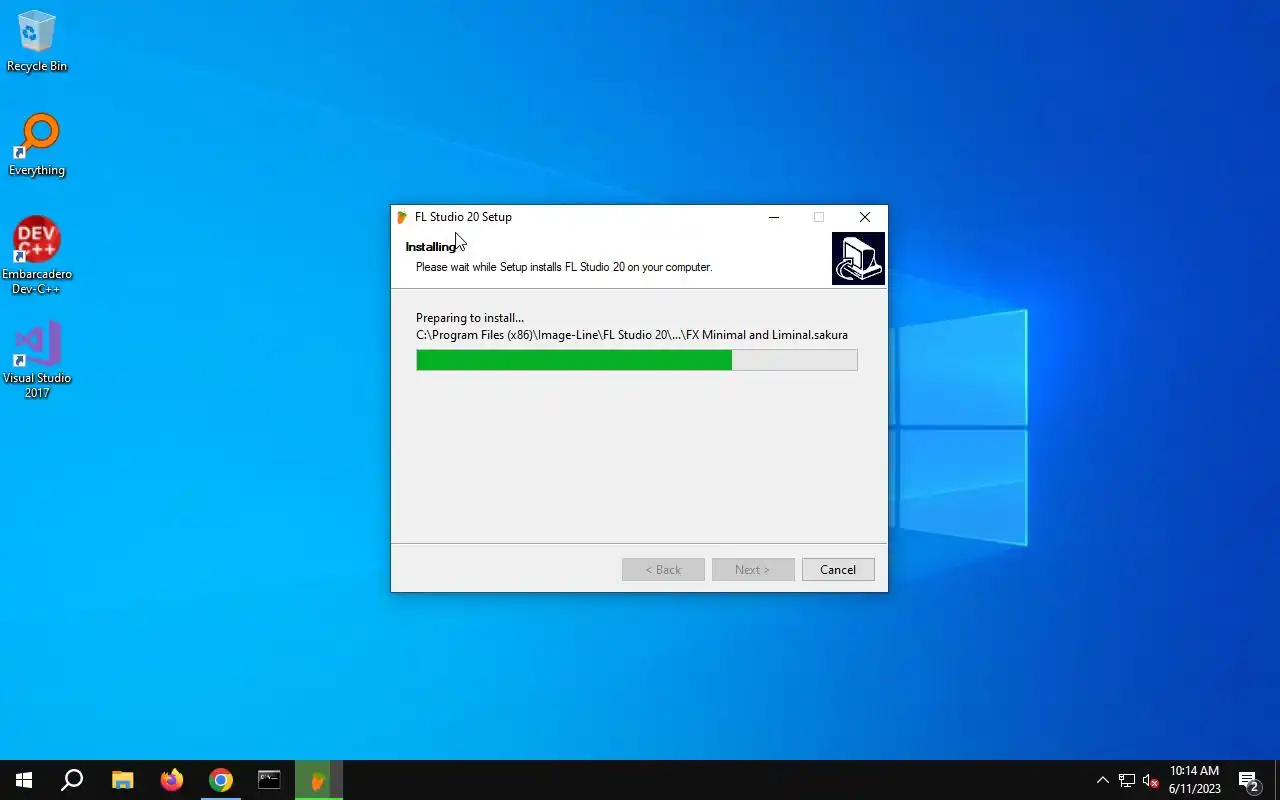Click the installer computer graphic in the setup header
Image resolution: width=1280 pixels, height=800 pixels.
coord(858,258)
